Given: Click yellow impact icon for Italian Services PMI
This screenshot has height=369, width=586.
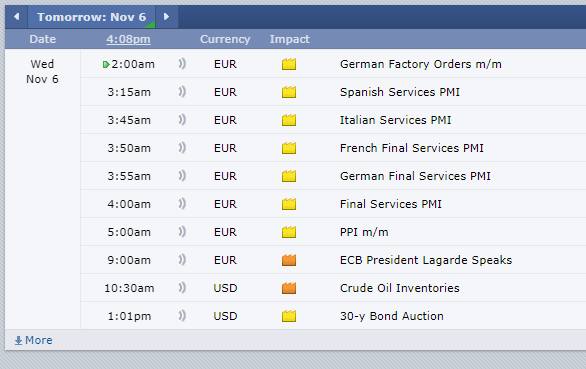Looking at the screenshot, I should click(289, 120).
